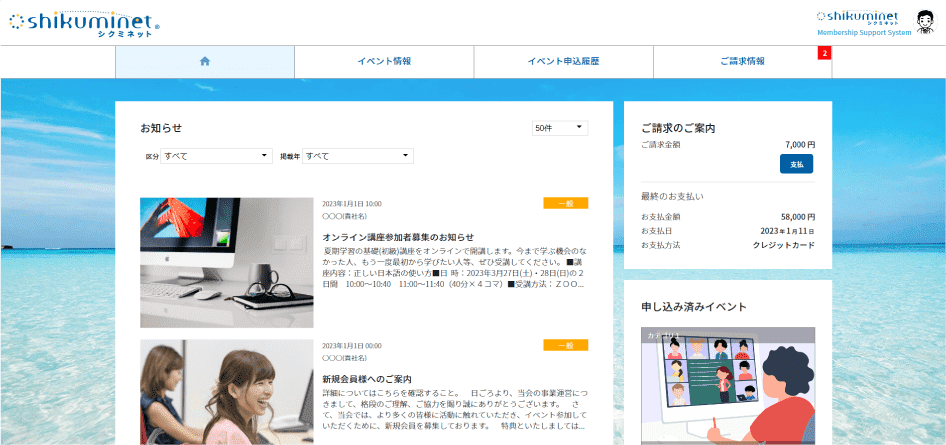The image size is (946, 445).
Task: Click the 7,000 円 billing amount
Action: (800, 145)
